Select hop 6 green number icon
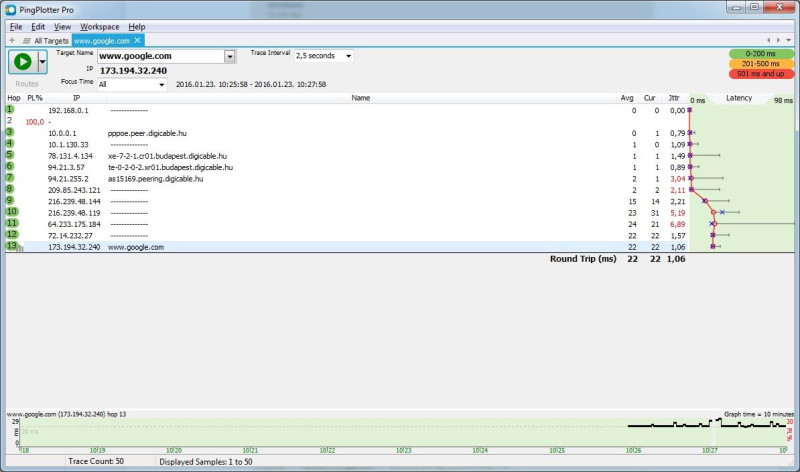Screen dimensions: 800x472 coord(10,166)
